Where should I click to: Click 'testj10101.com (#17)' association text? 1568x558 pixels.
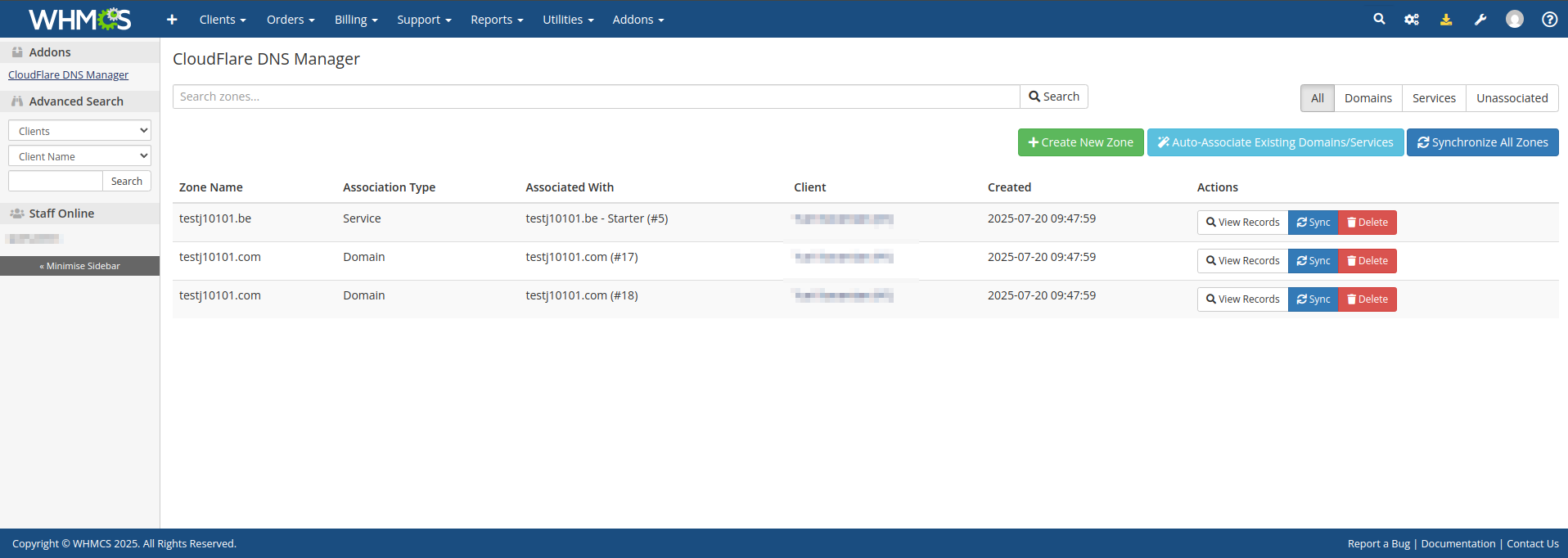(x=582, y=257)
